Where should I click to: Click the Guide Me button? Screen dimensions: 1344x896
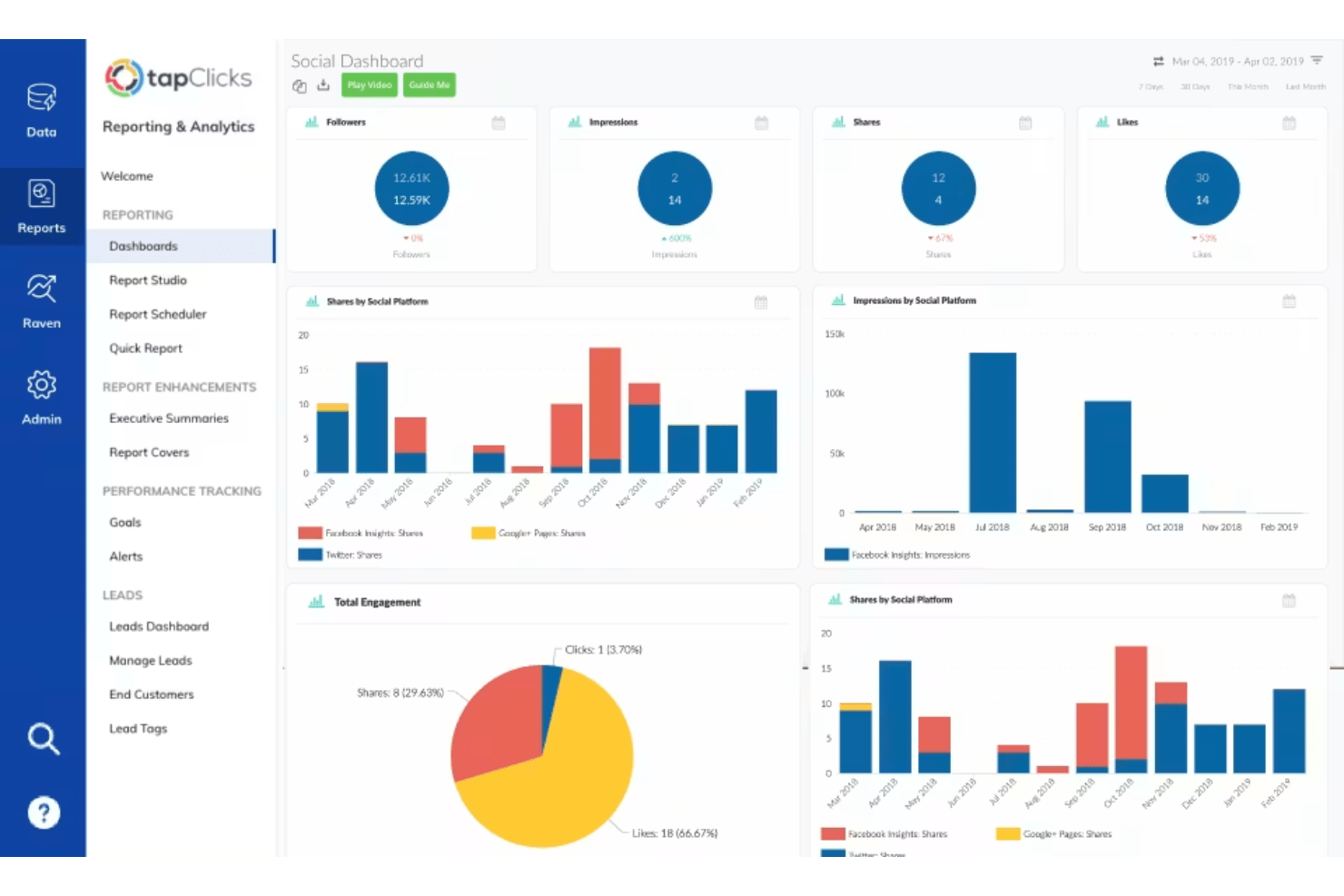tap(430, 84)
